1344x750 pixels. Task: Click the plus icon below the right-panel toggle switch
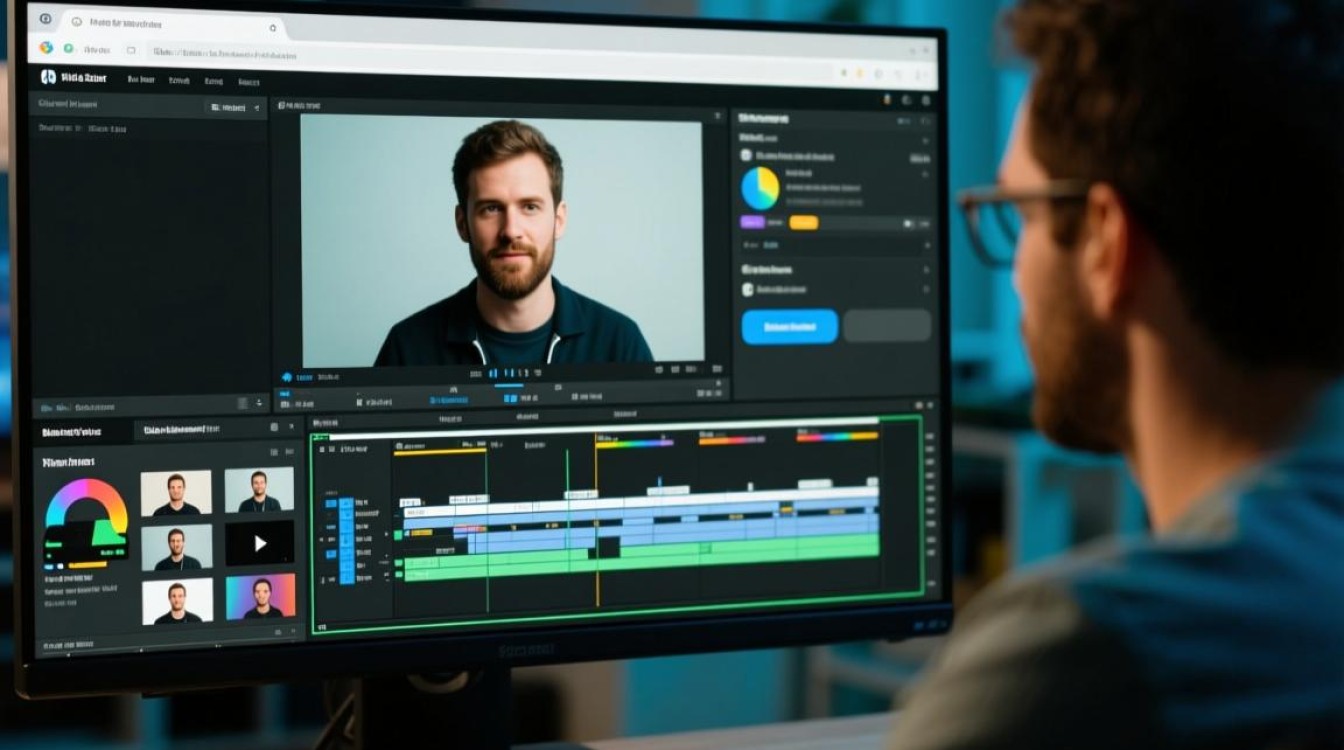tap(926, 245)
